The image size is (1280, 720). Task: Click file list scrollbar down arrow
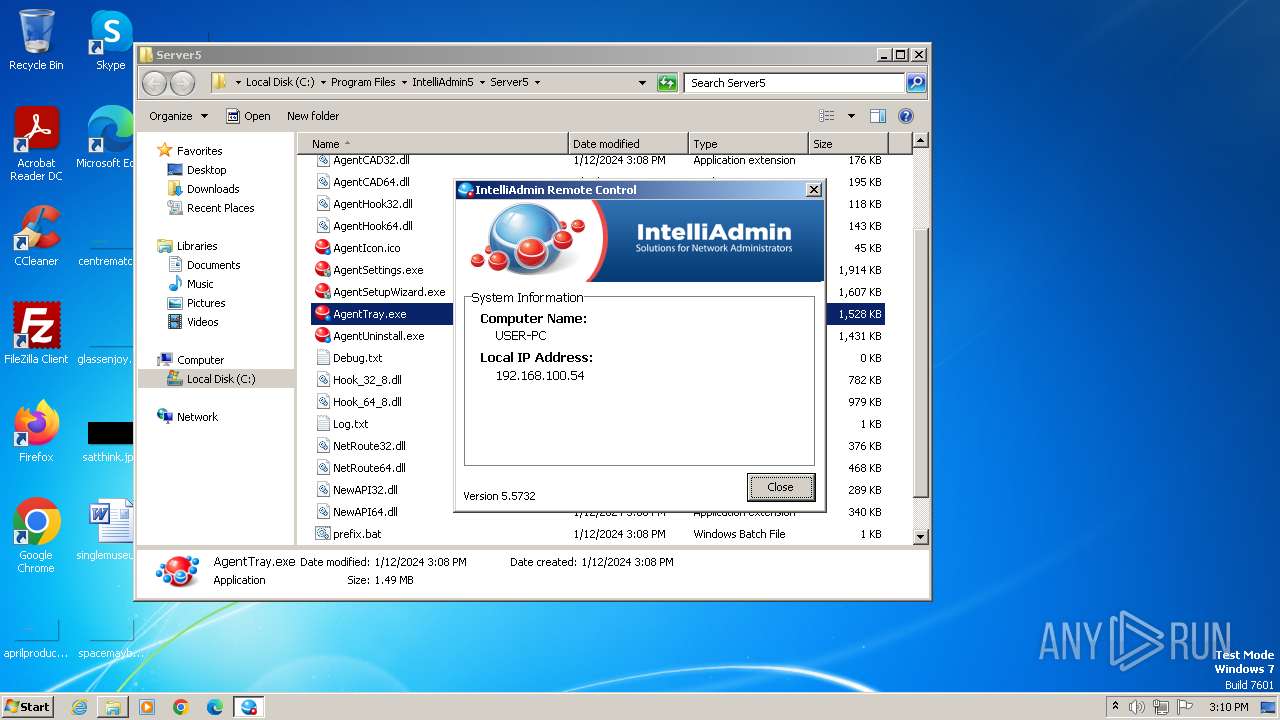coord(921,537)
